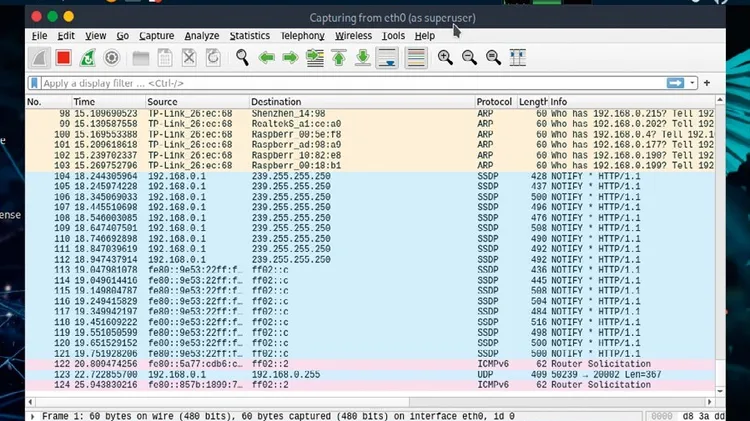
Task: Select packet 104 SSDP NOTIFY row
Action: [x=370, y=176]
